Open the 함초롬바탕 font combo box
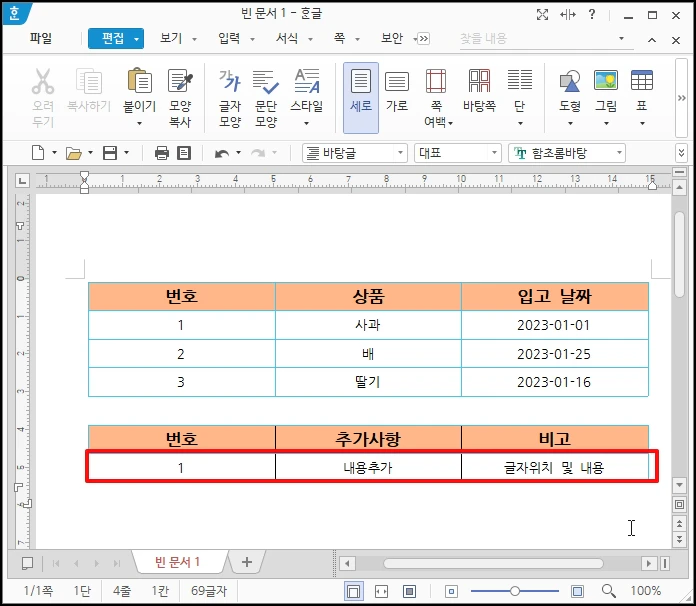 click(x=567, y=153)
